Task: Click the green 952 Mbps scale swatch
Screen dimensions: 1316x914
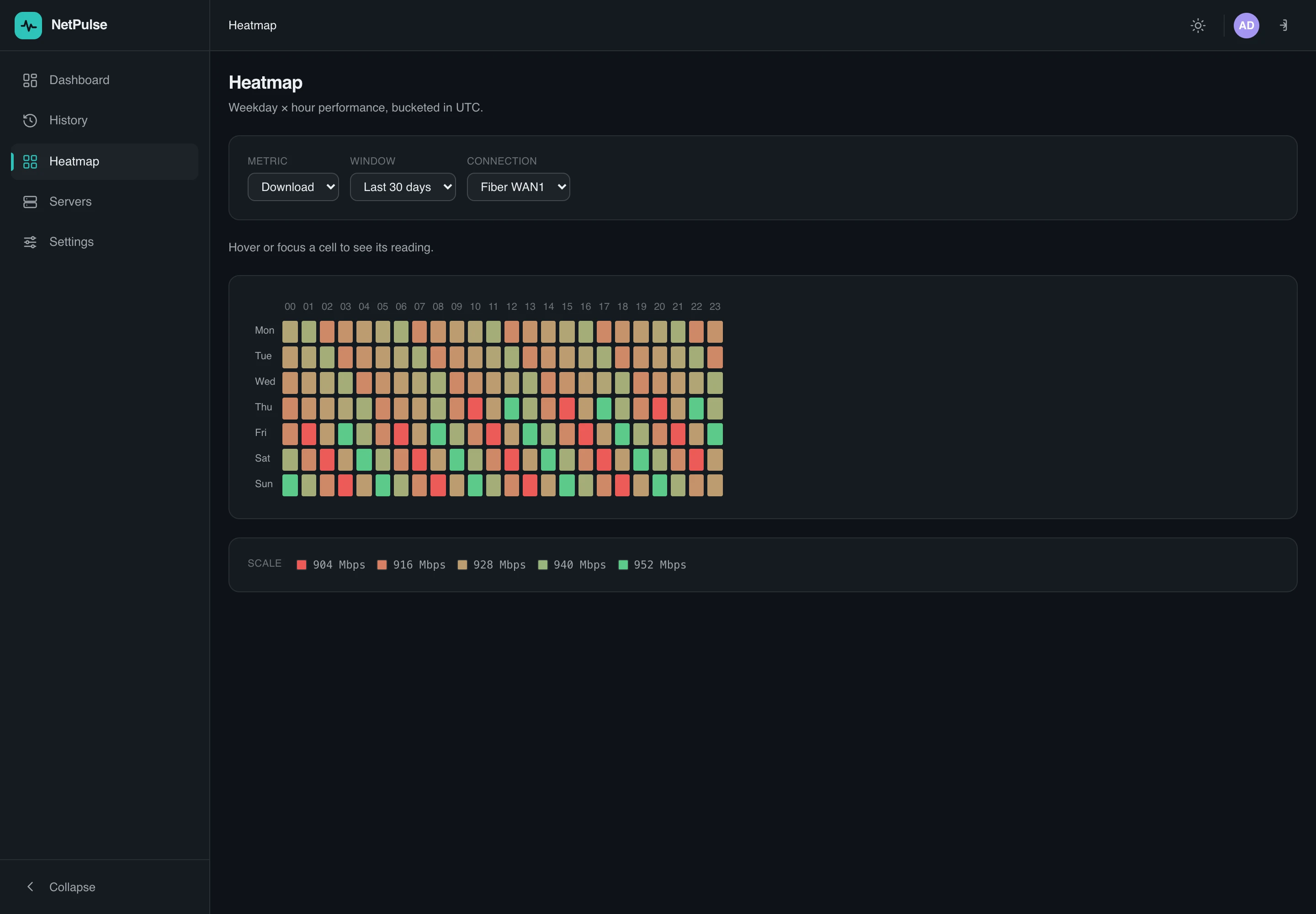Action: tap(623, 565)
